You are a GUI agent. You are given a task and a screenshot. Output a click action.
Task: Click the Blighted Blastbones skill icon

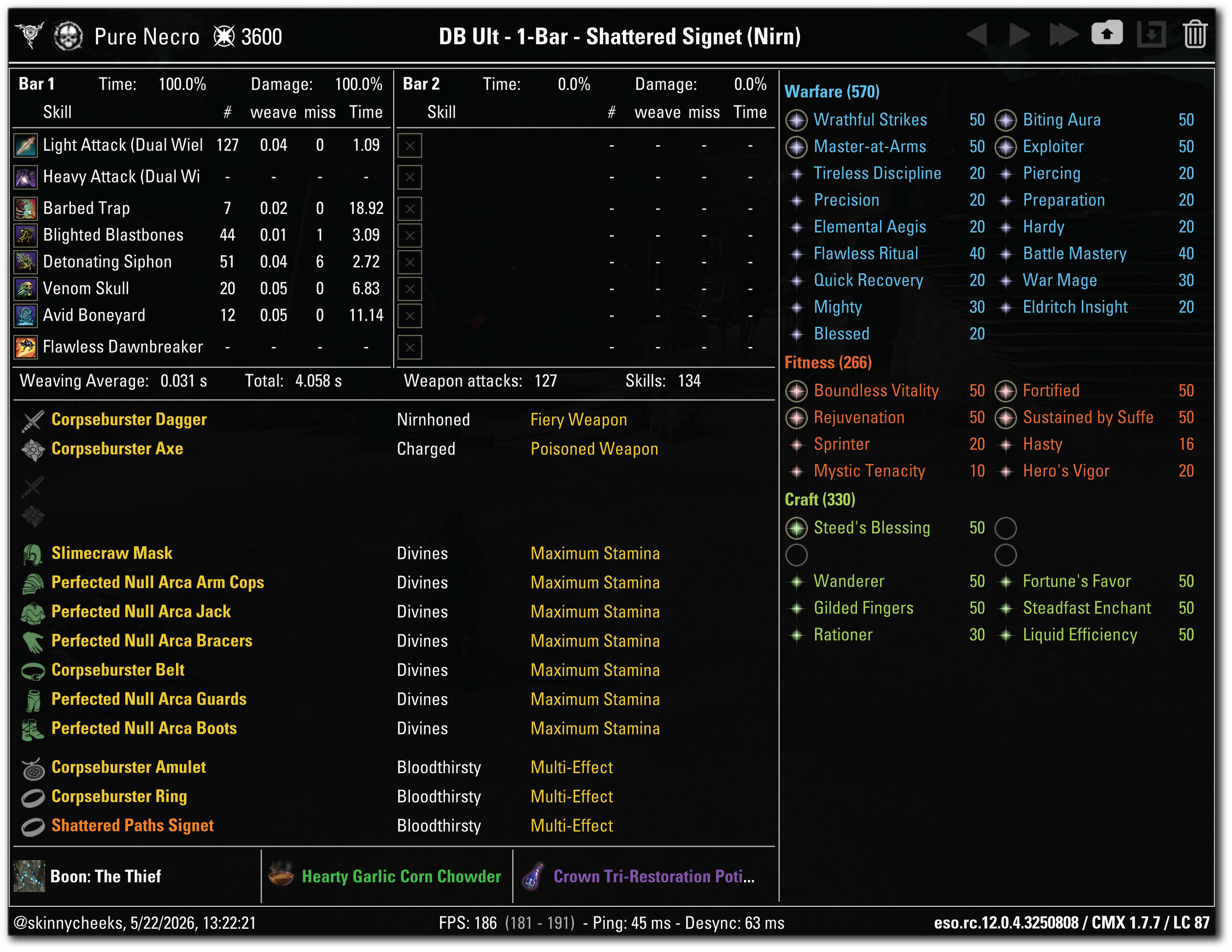pyautogui.click(x=26, y=235)
